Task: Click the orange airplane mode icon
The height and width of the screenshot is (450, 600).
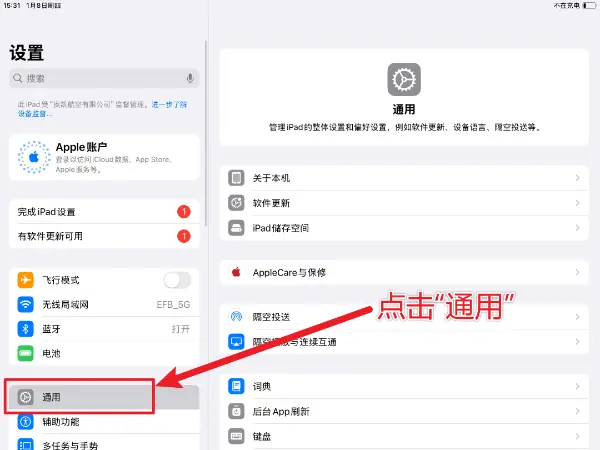Action: pos(26,280)
